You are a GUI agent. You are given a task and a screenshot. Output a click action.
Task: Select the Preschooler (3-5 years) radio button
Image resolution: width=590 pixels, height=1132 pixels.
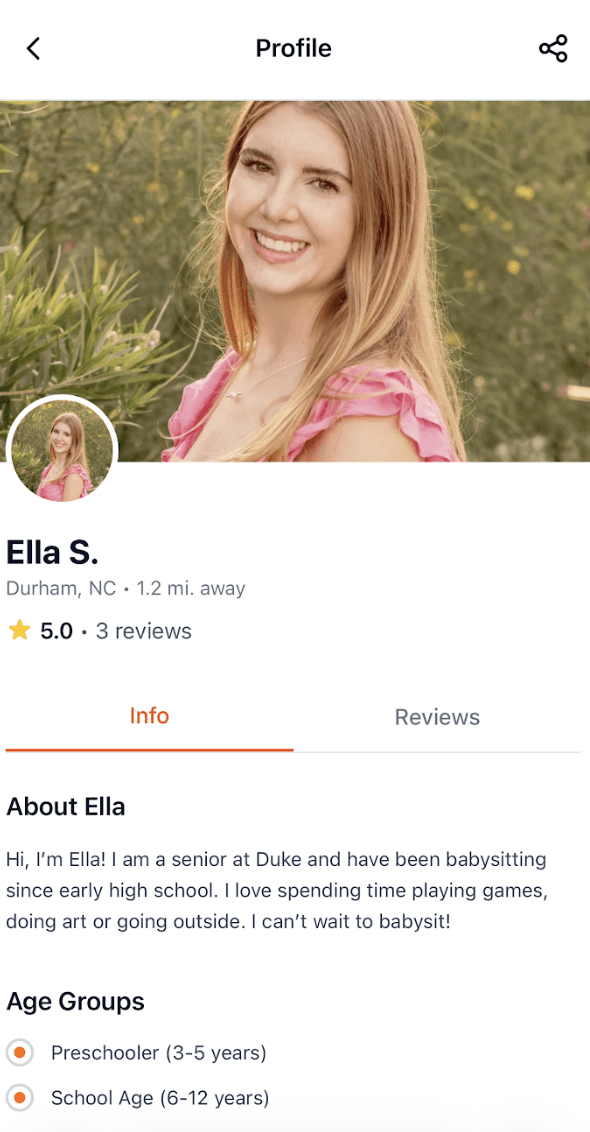(19, 1053)
